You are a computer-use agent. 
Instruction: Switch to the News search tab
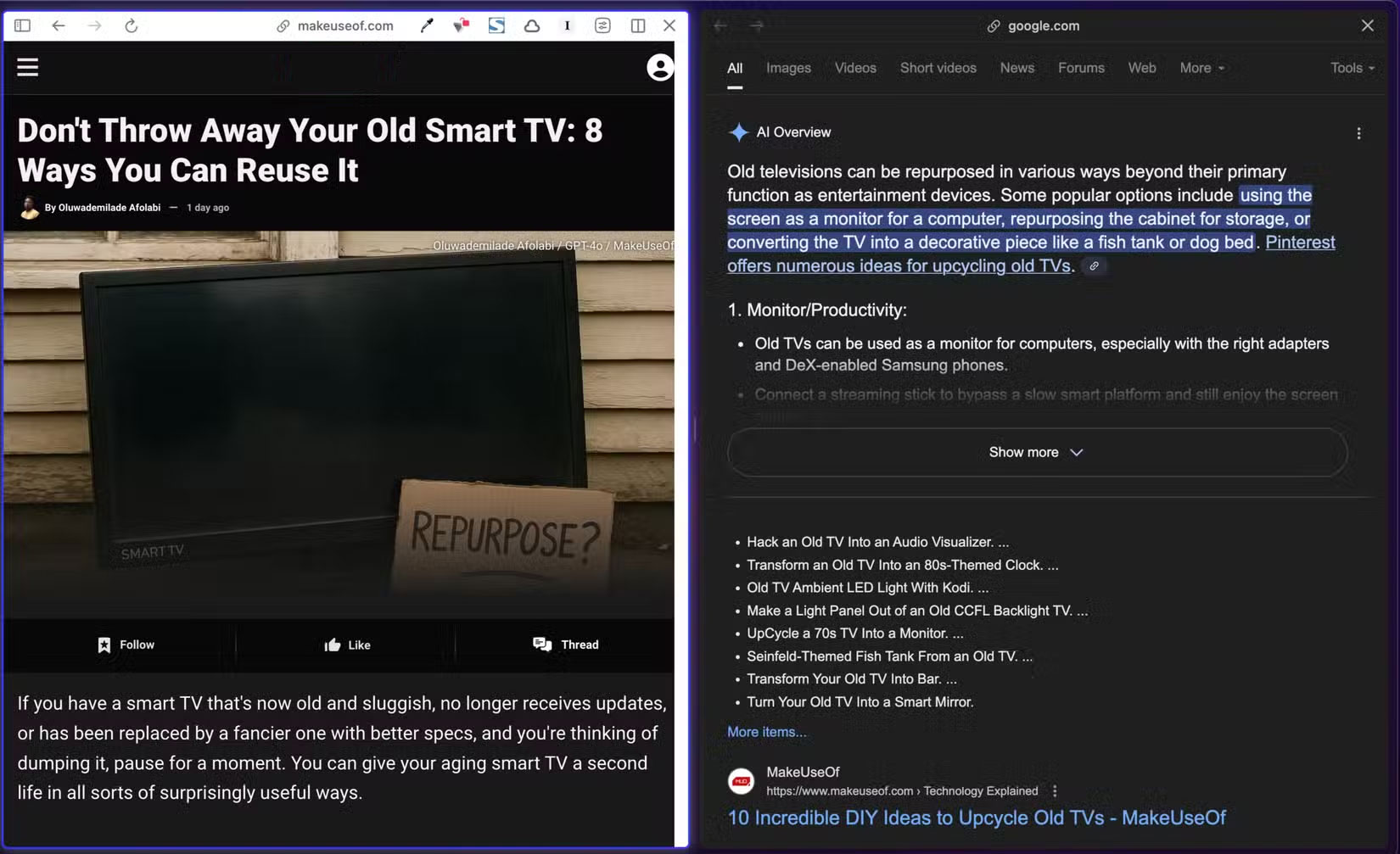point(1016,68)
